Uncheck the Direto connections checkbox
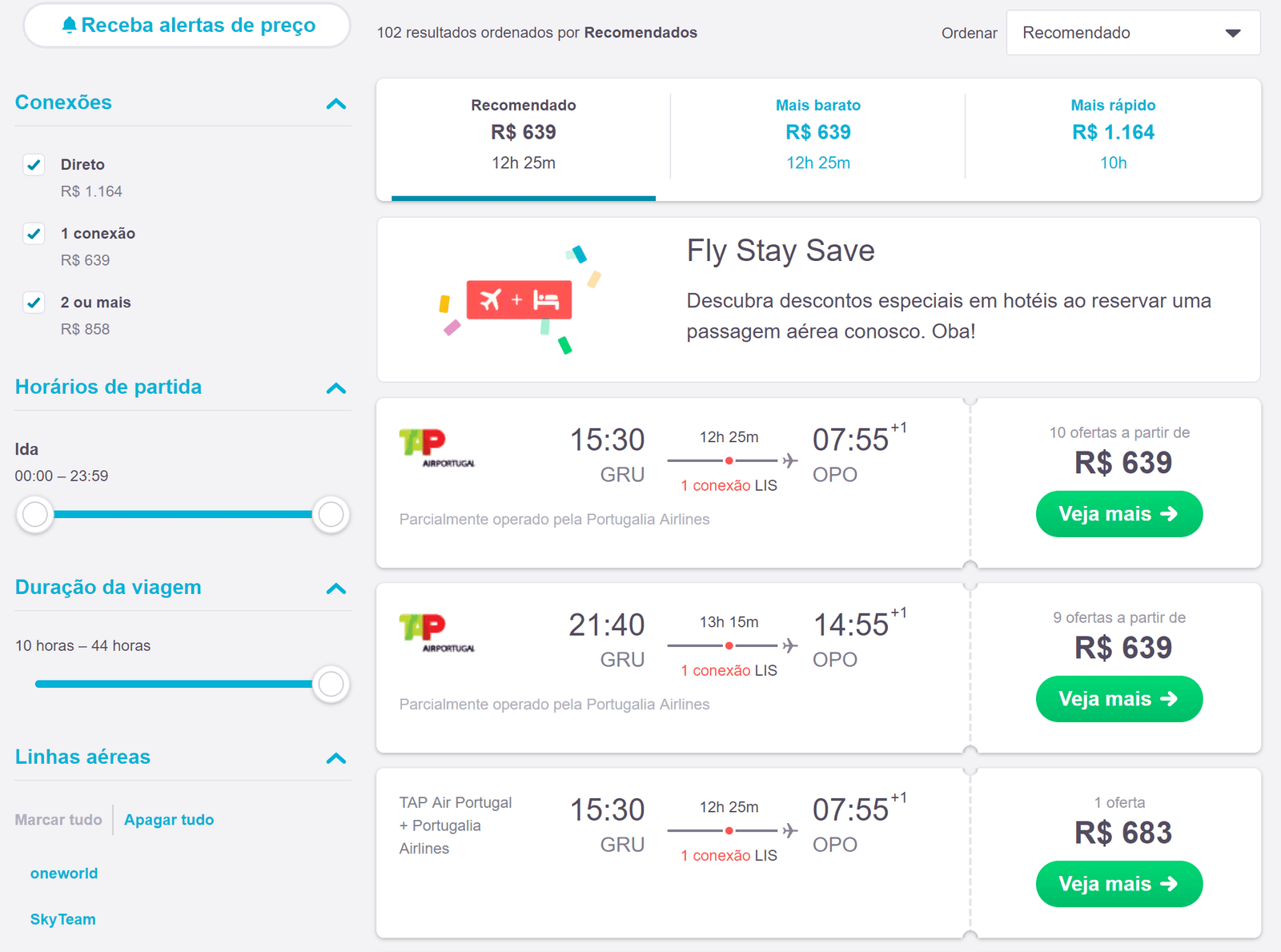The image size is (1281, 952). tap(34, 165)
